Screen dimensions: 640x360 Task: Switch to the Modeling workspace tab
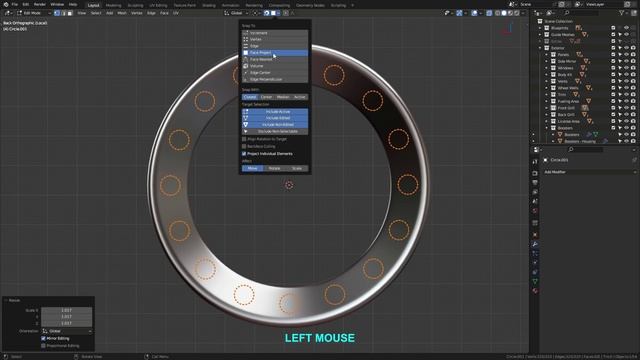point(113,5)
